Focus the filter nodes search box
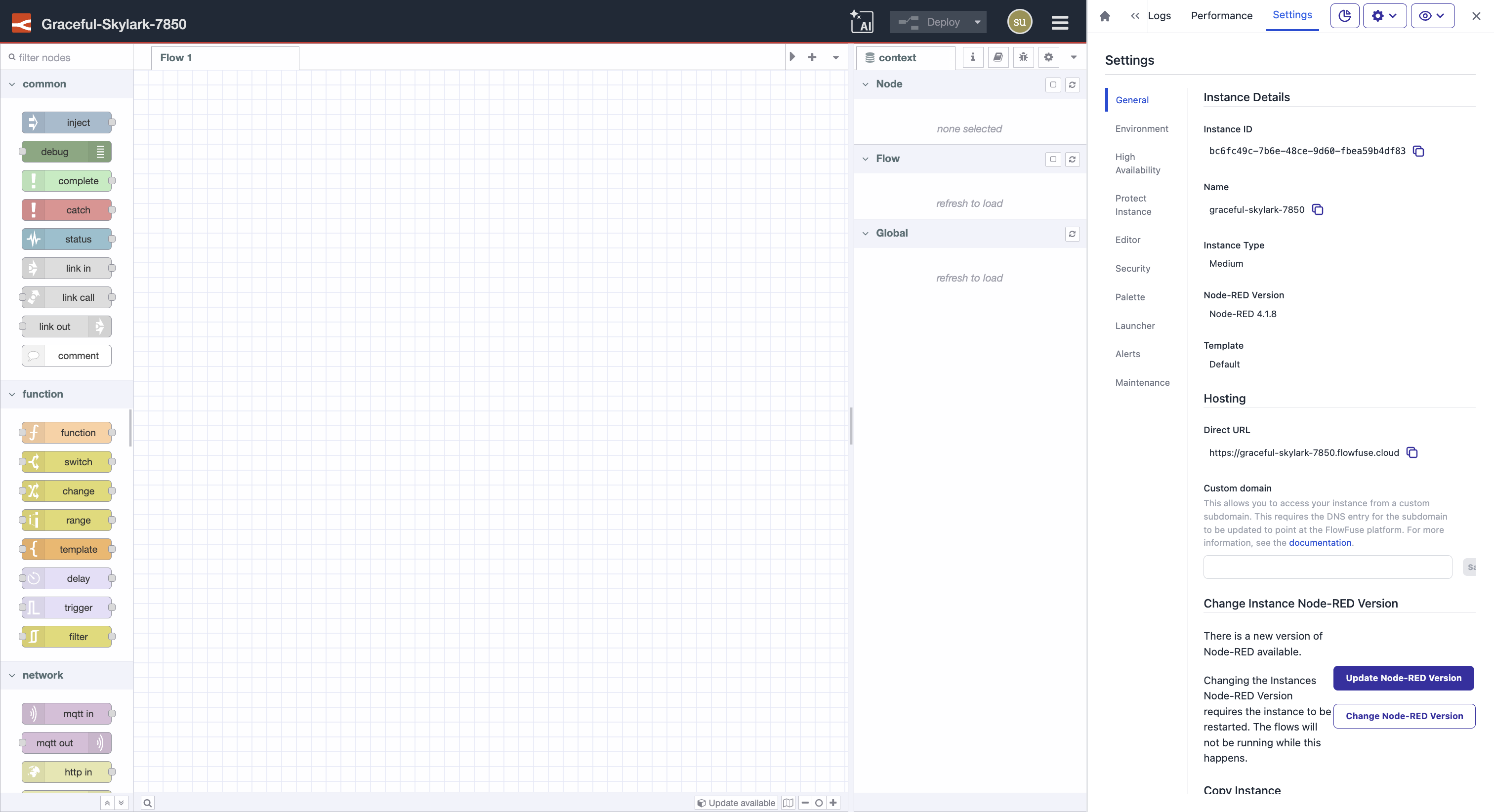 coord(67,57)
